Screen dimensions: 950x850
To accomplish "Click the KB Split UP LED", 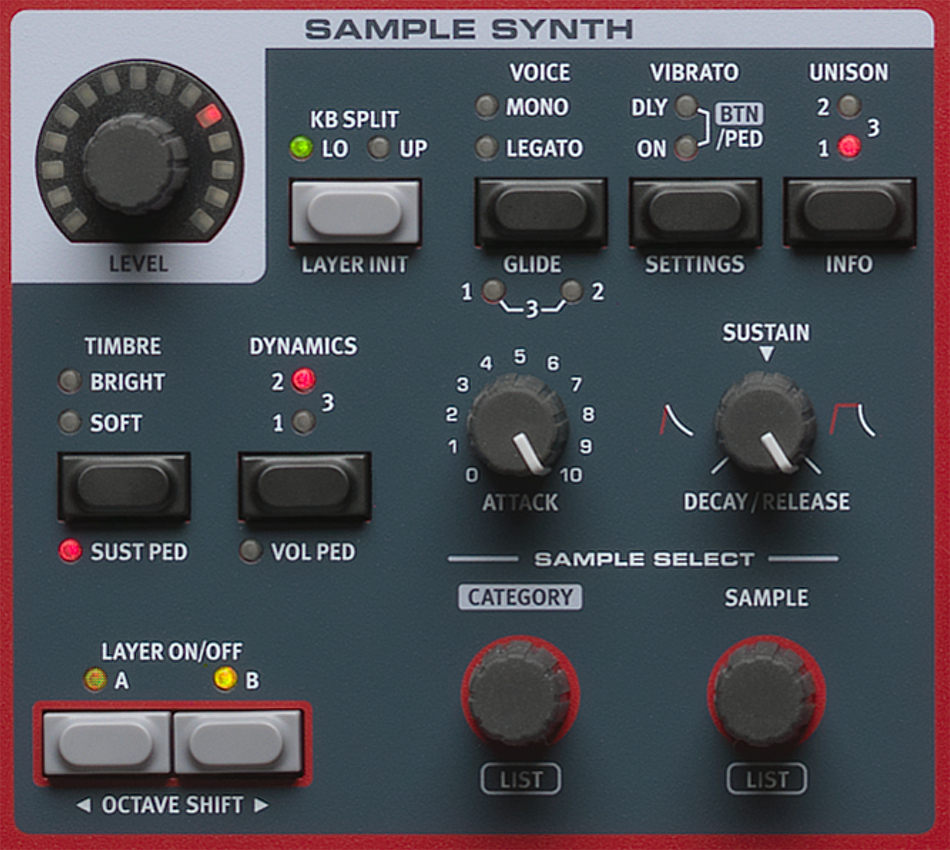I will pos(379,149).
